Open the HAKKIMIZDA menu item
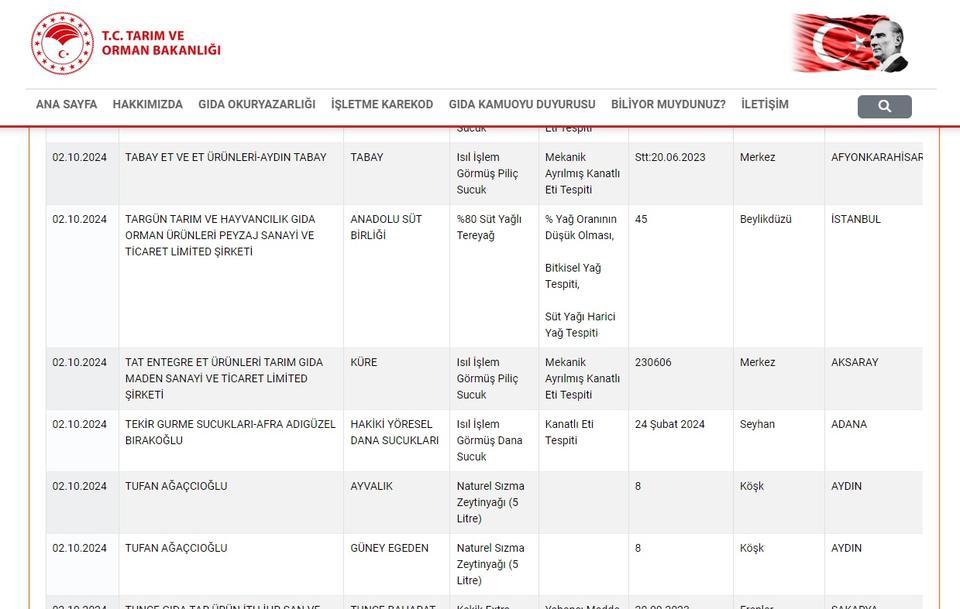This screenshot has height=609, width=960. click(148, 104)
